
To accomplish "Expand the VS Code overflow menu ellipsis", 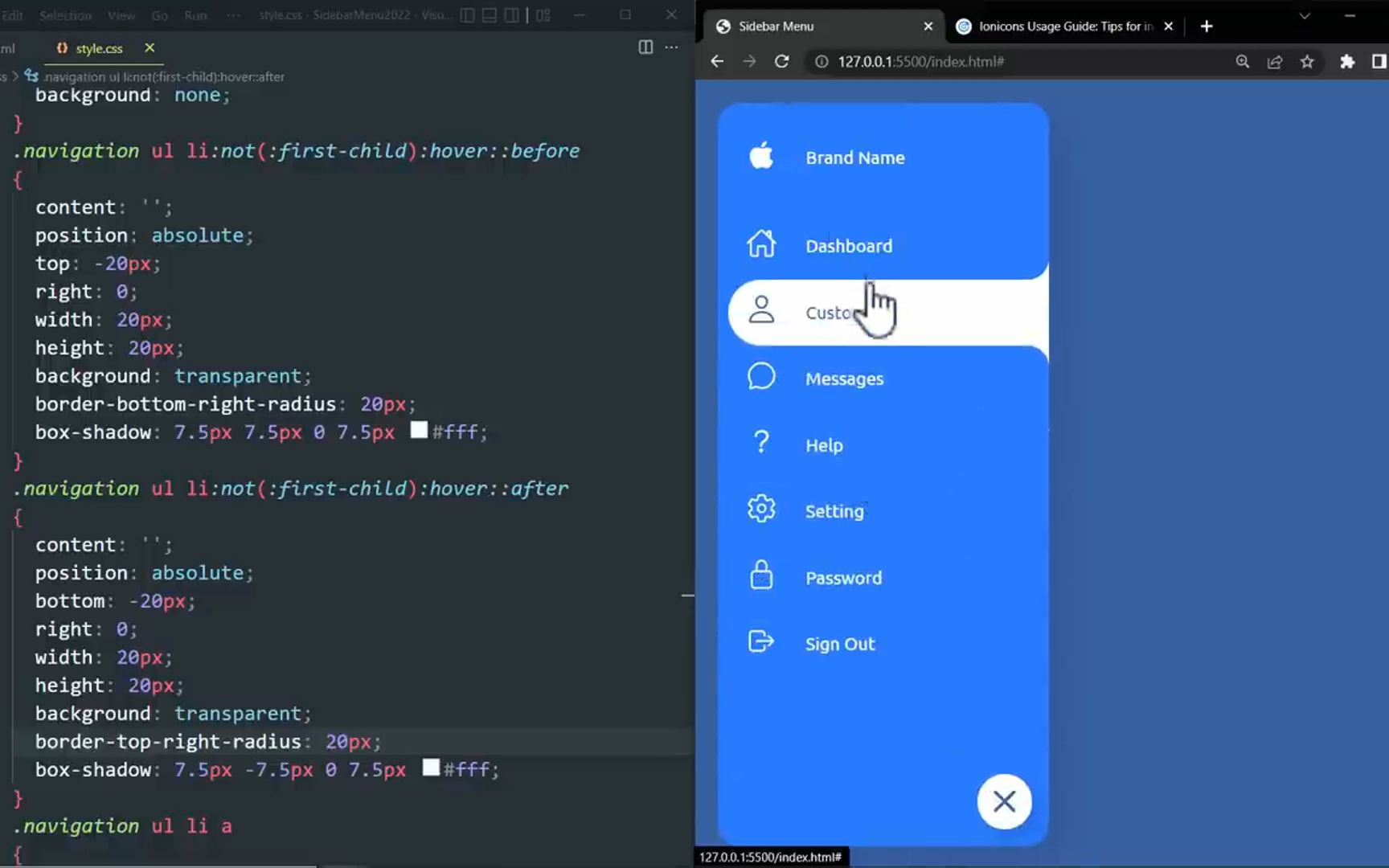I will click(x=233, y=15).
